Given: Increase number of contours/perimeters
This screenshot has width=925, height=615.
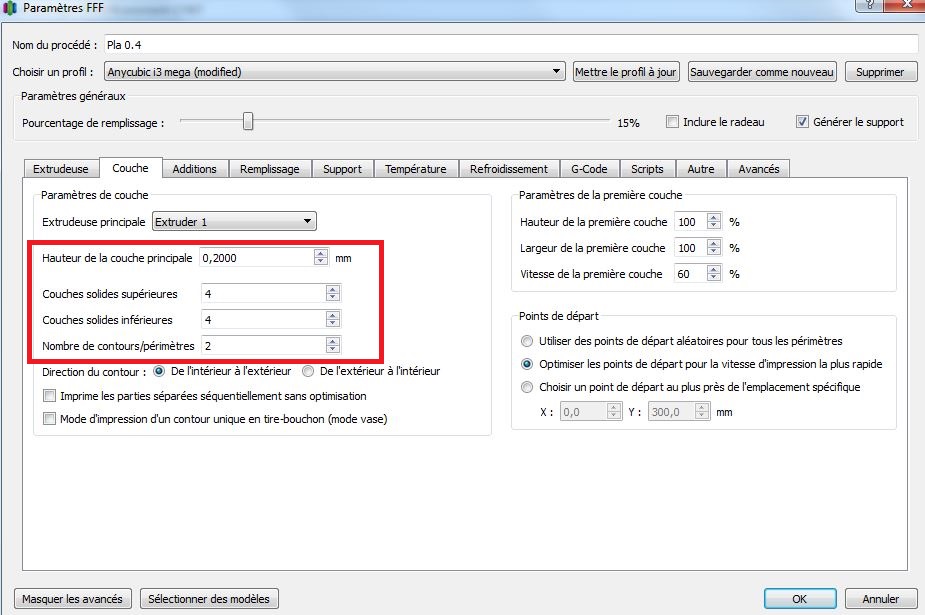Looking at the screenshot, I should click(333, 341).
